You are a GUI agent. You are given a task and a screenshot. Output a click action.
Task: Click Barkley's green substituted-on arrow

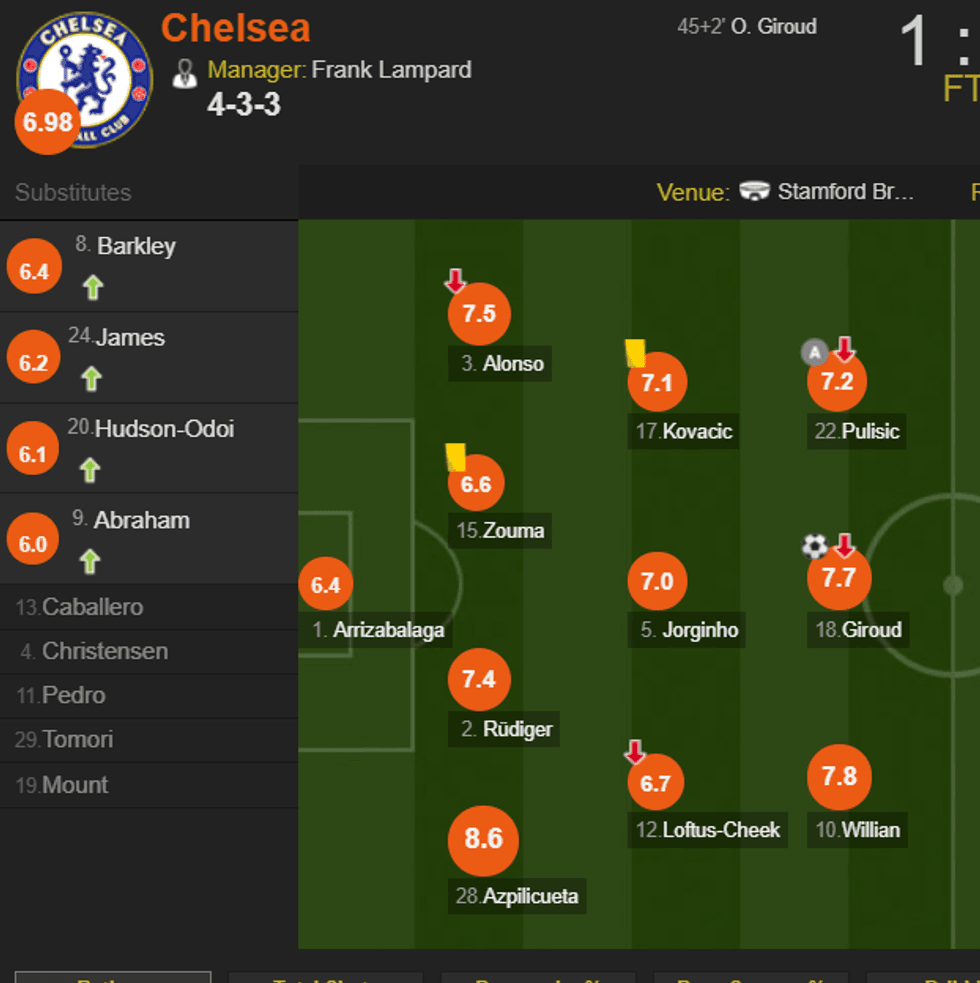pos(93,288)
